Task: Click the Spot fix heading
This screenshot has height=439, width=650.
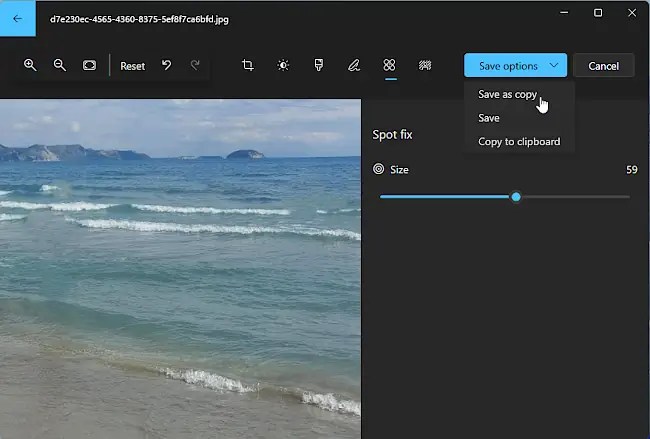Action: 392,135
